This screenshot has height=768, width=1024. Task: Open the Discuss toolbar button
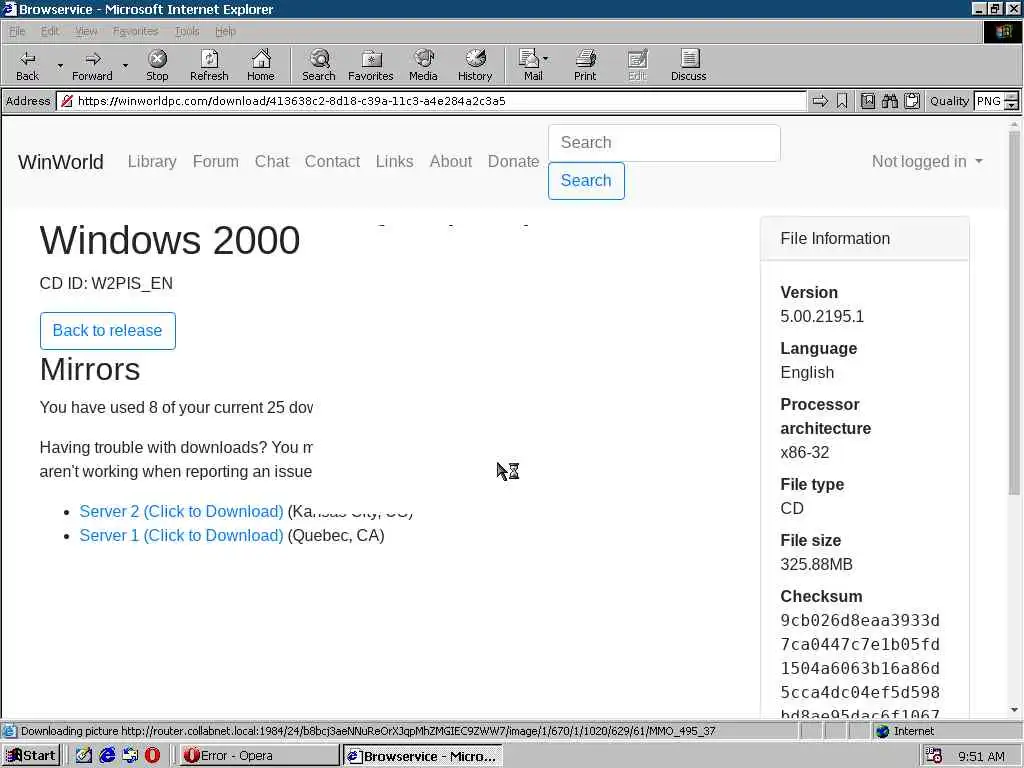click(688, 65)
